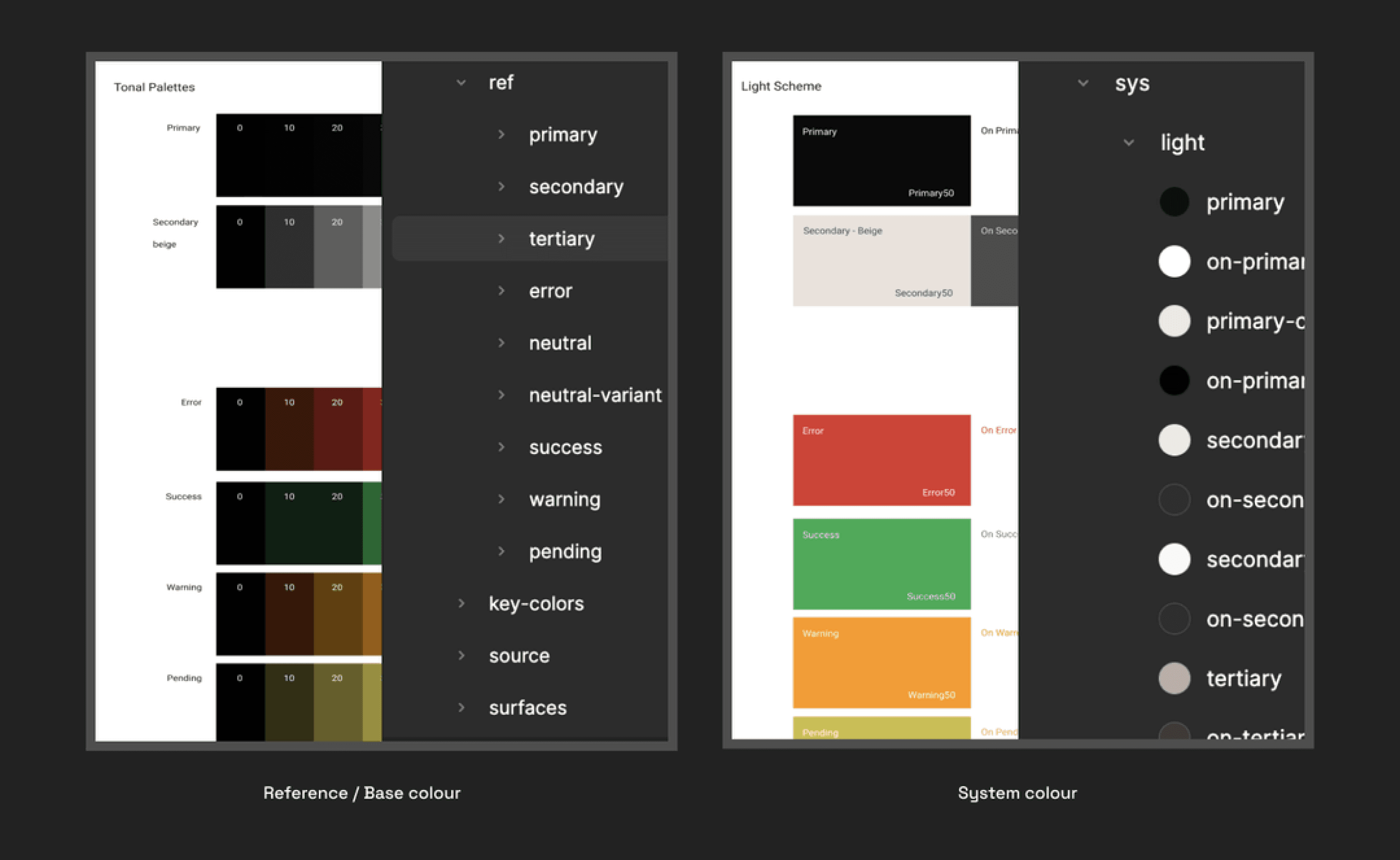This screenshot has height=860, width=1400.
Task: Collapse the light group under sys
Action: tap(1129, 143)
